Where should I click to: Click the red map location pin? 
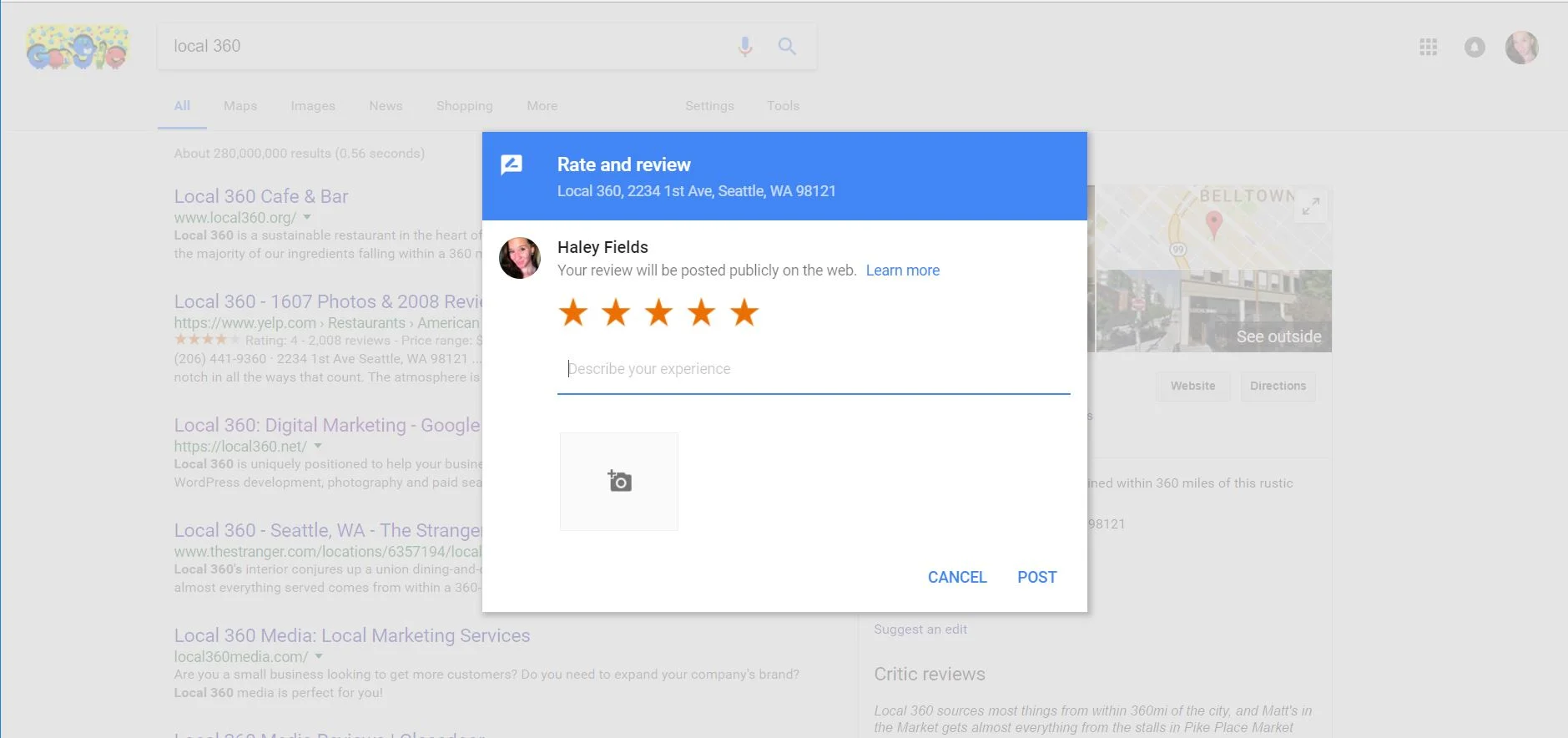(1214, 225)
